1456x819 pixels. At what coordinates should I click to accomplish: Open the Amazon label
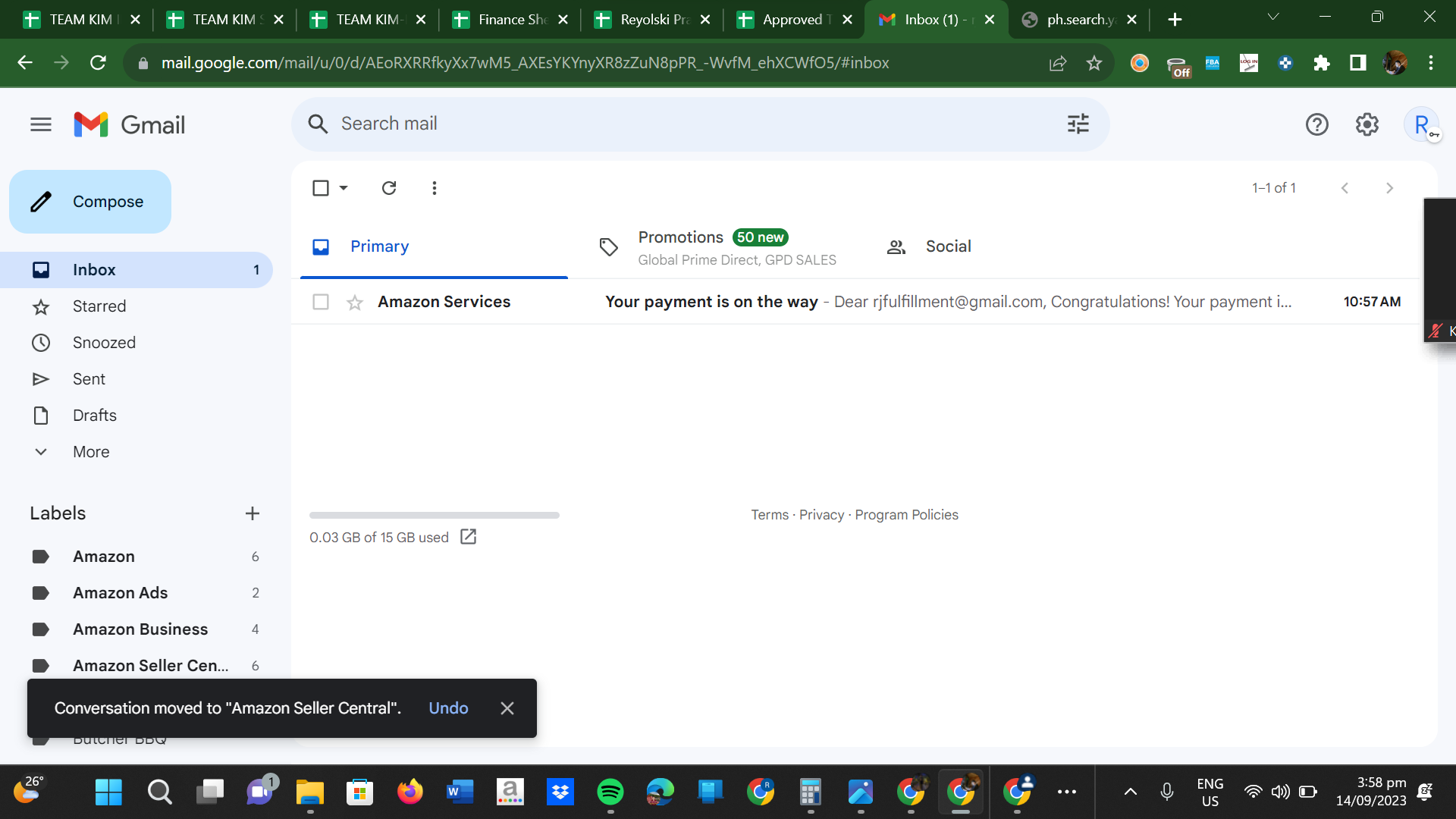click(x=136, y=557)
